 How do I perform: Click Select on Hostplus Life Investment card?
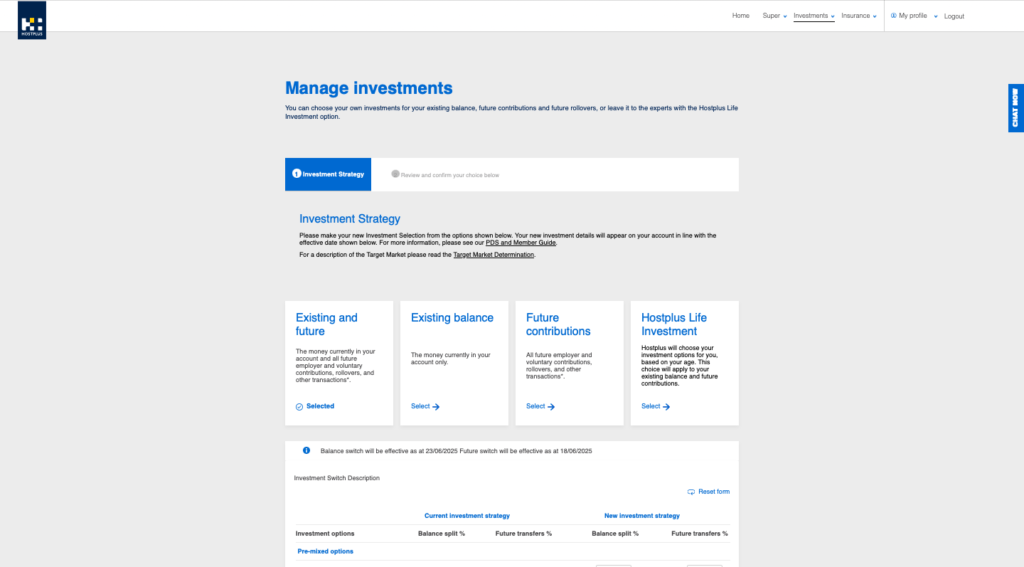point(650,406)
